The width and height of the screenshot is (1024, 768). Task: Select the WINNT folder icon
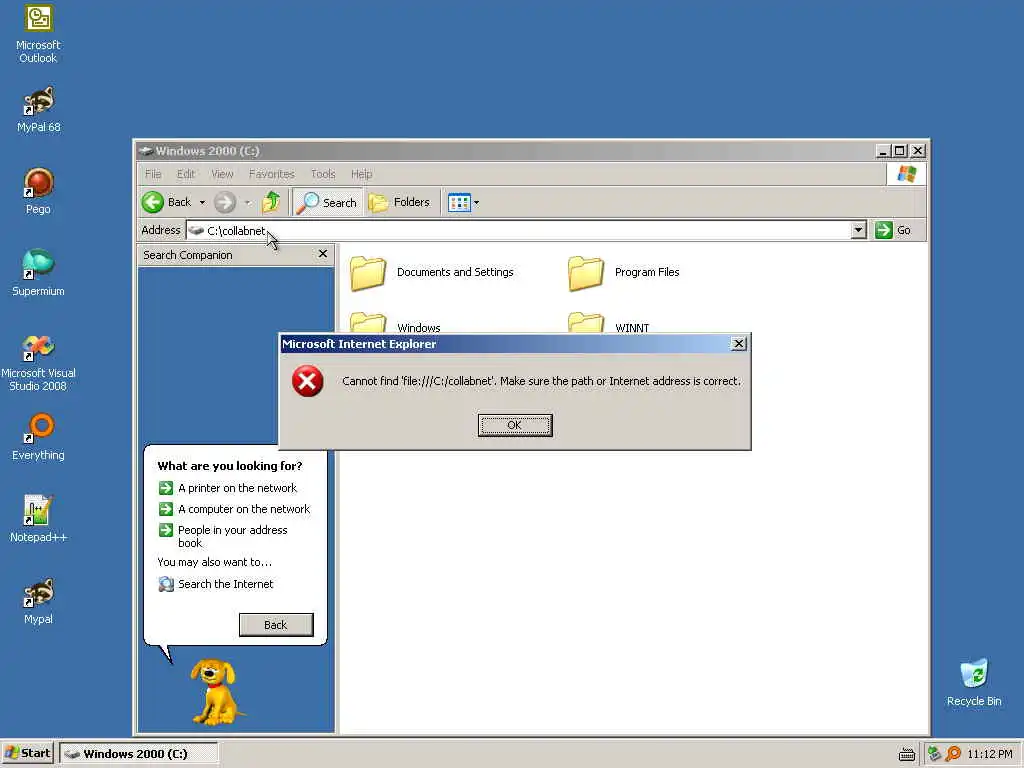pyautogui.click(x=586, y=323)
